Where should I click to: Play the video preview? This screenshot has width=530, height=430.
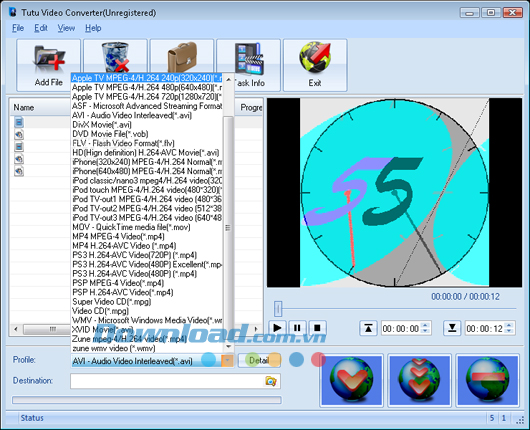(x=277, y=328)
